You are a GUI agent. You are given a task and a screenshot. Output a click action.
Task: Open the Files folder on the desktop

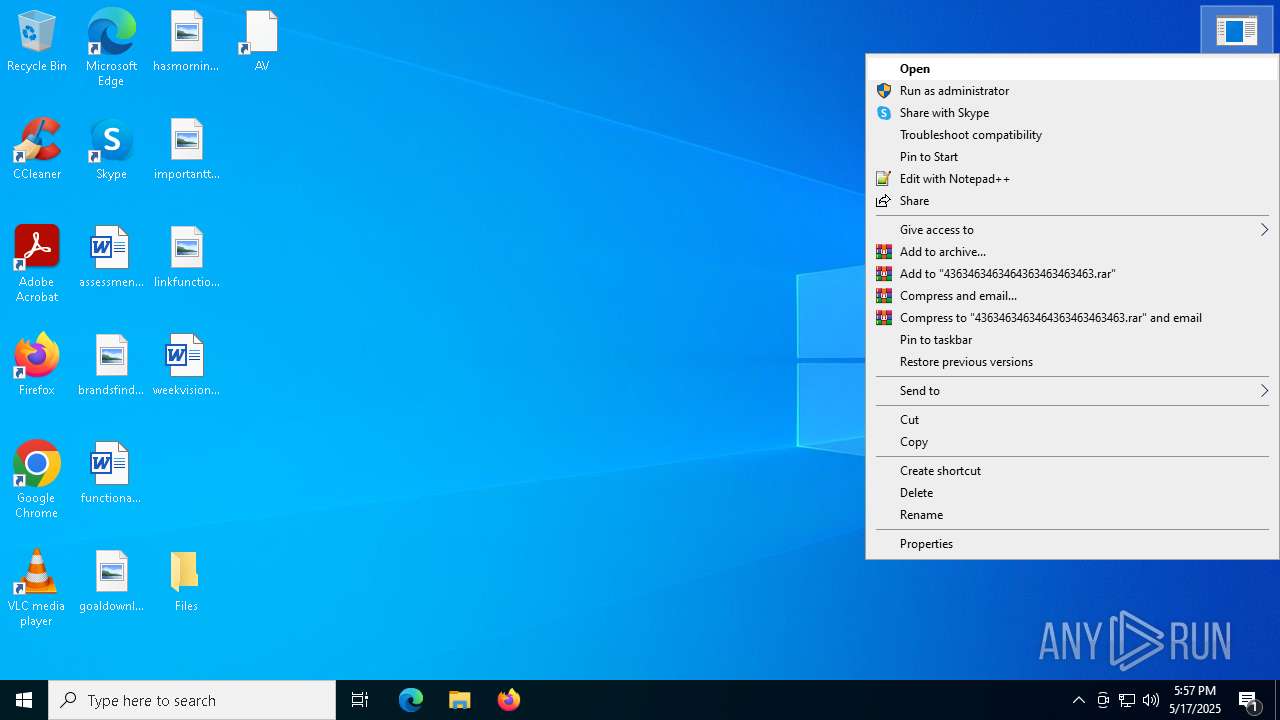point(186,581)
